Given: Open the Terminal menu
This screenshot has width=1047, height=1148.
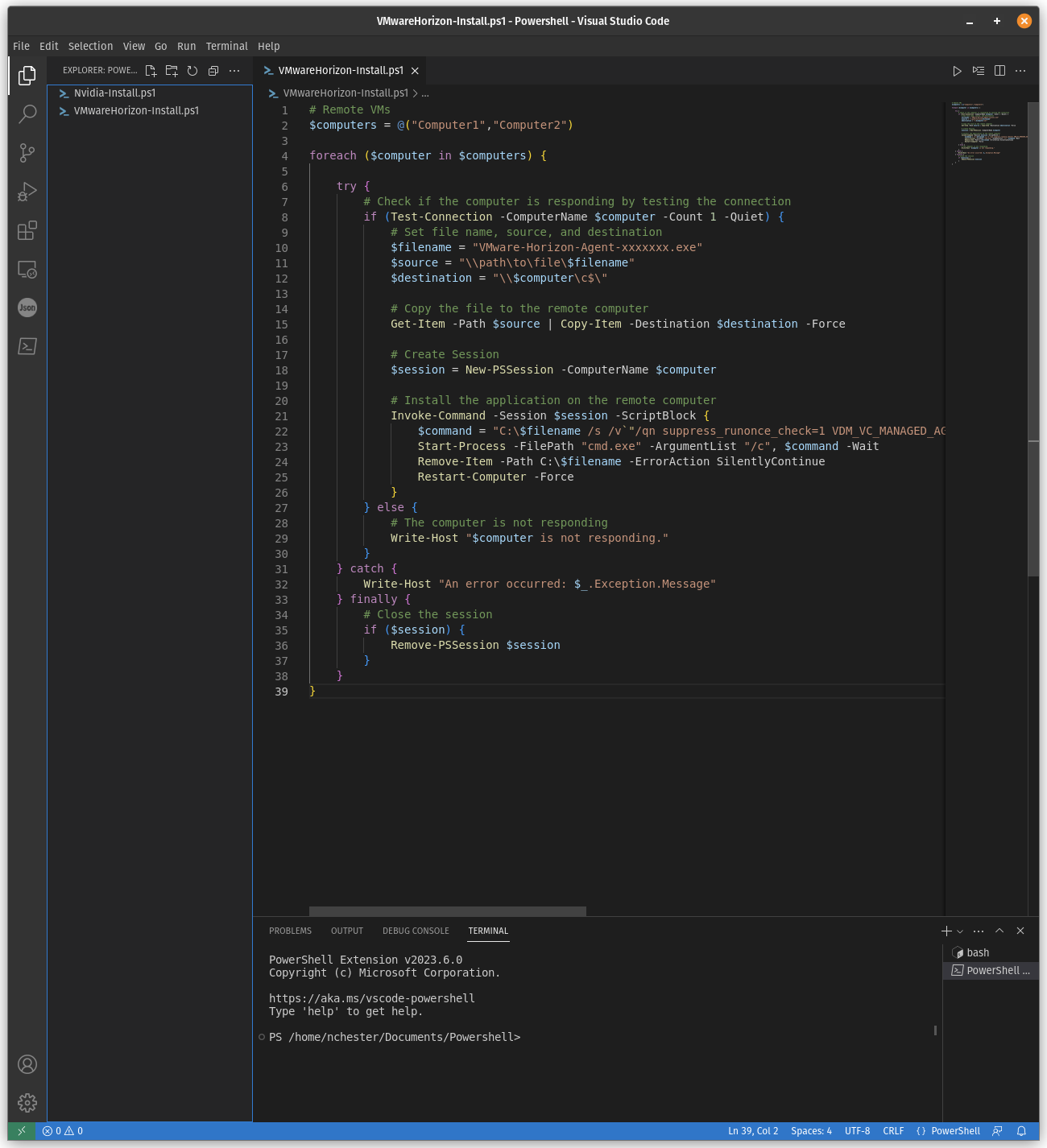Looking at the screenshot, I should coord(226,46).
